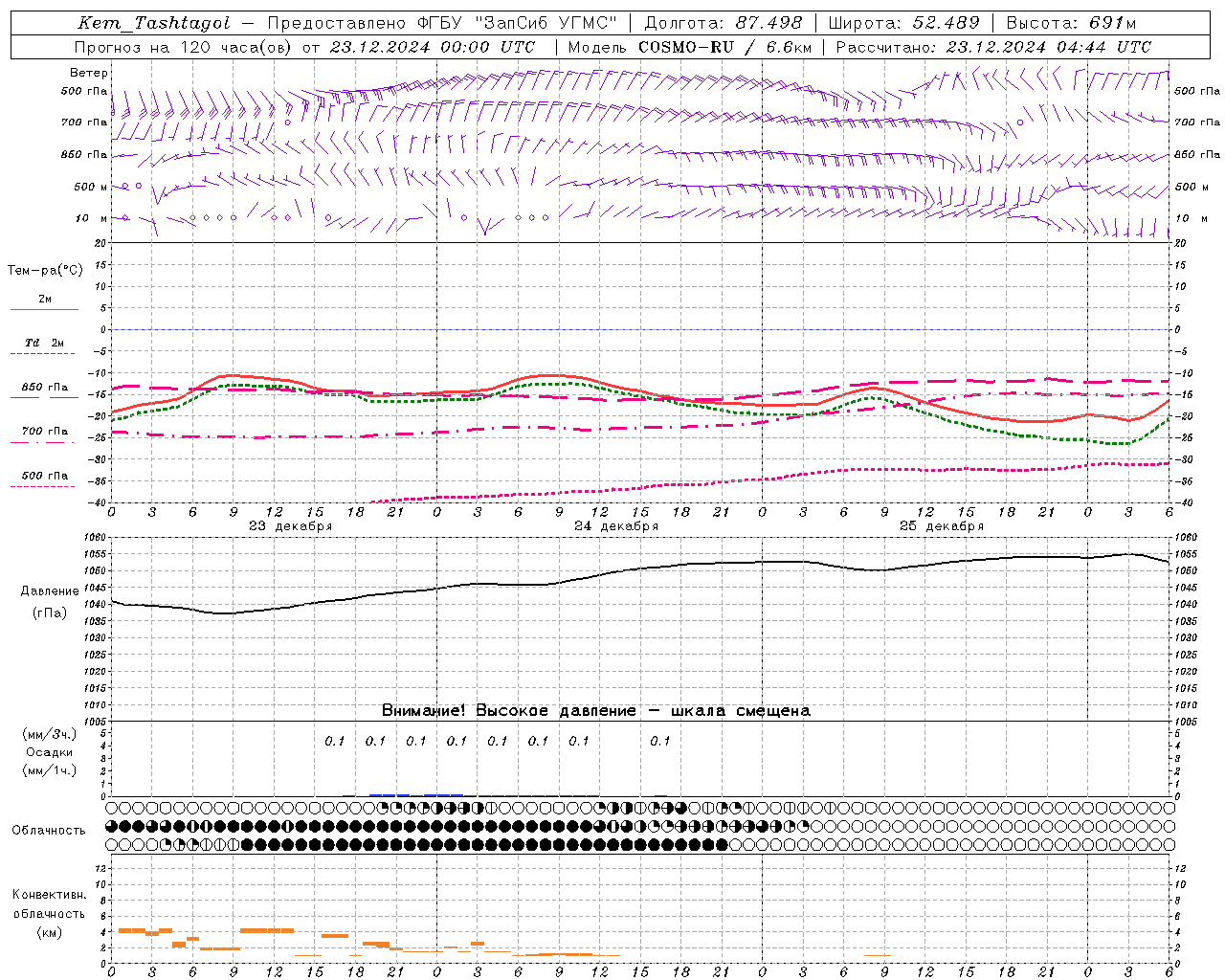
Task: Click the station name Kem_Tashtagol in header
Action: pos(153,23)
